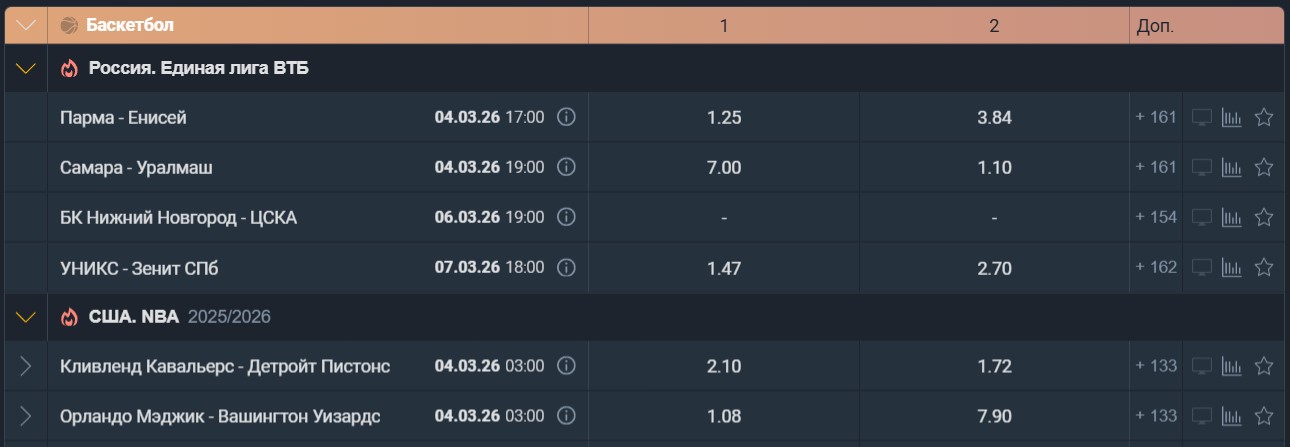The image size is (1290, 447).
Task: Select odds 7.90 for Вашингтон Уизардс
Action: click(994, 416)
